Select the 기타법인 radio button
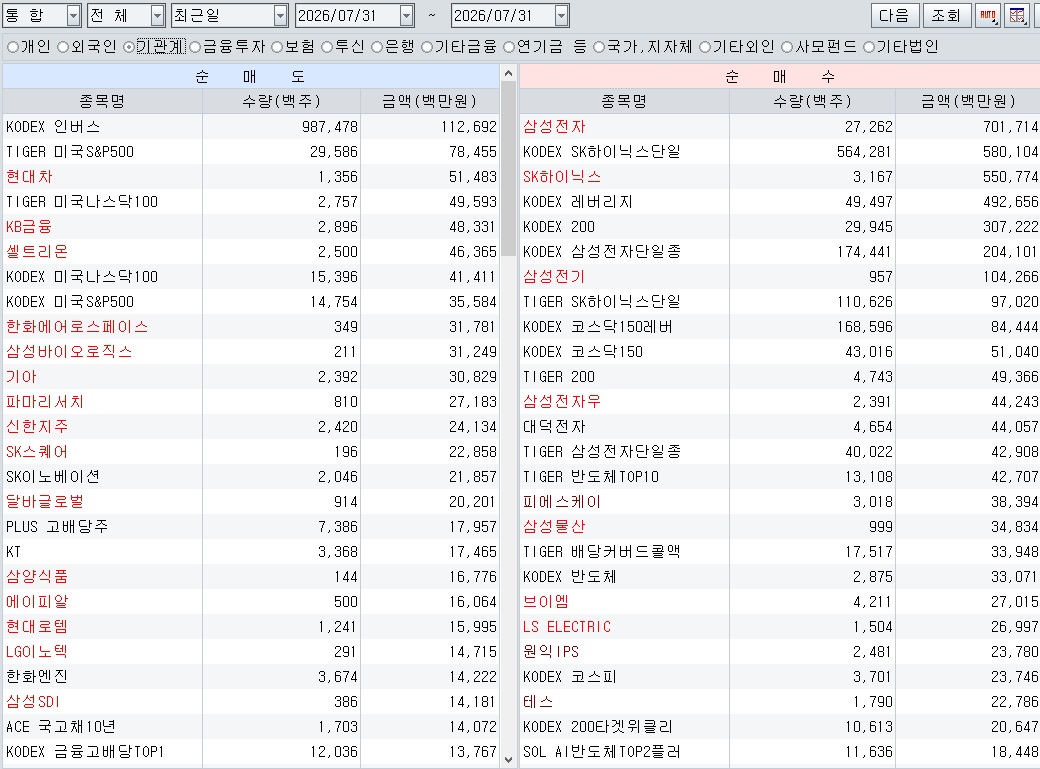This screenshot has width=1040, height=769. [x=869, y=47]
